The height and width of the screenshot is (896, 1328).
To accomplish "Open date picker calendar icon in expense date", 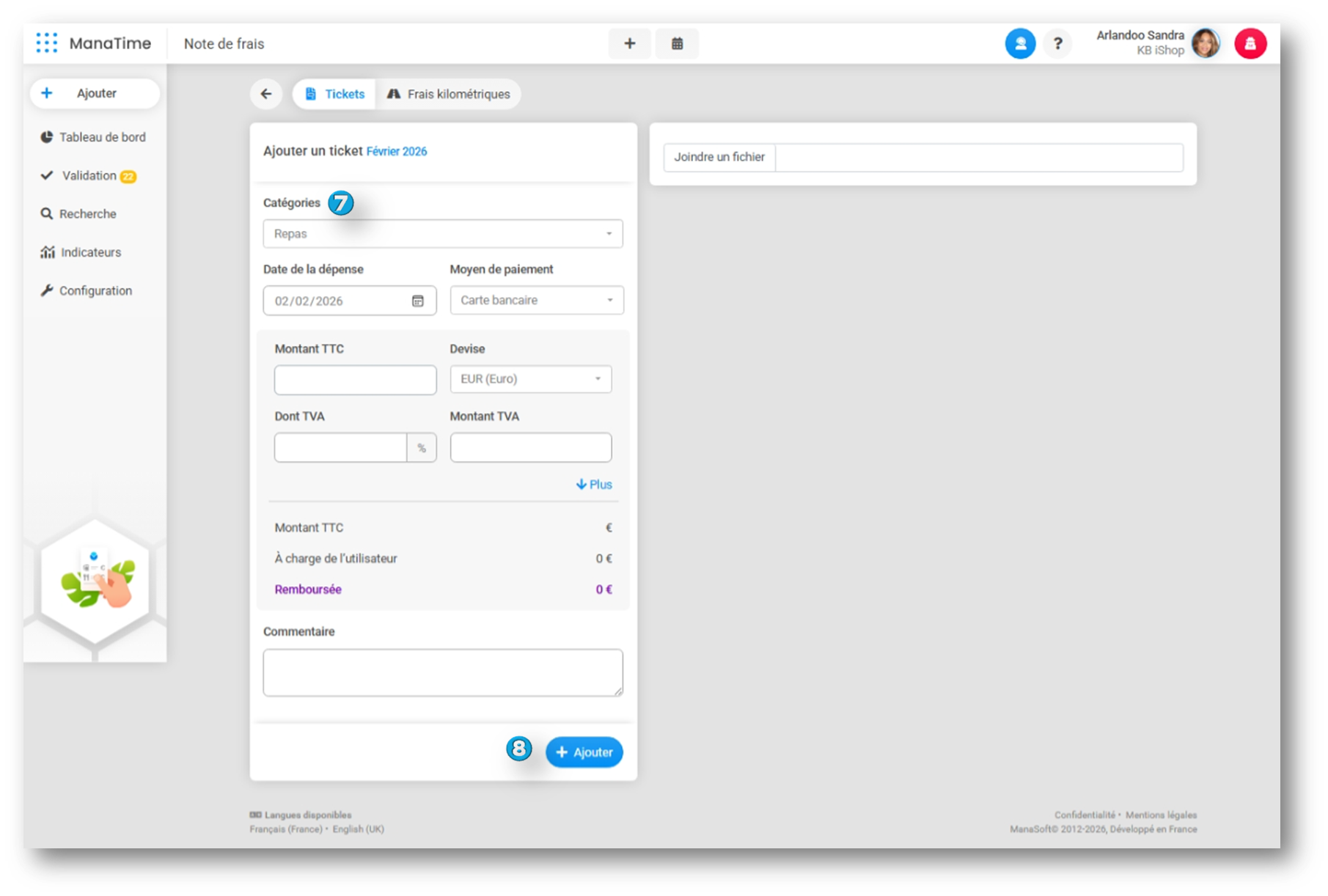I will 418,301.
